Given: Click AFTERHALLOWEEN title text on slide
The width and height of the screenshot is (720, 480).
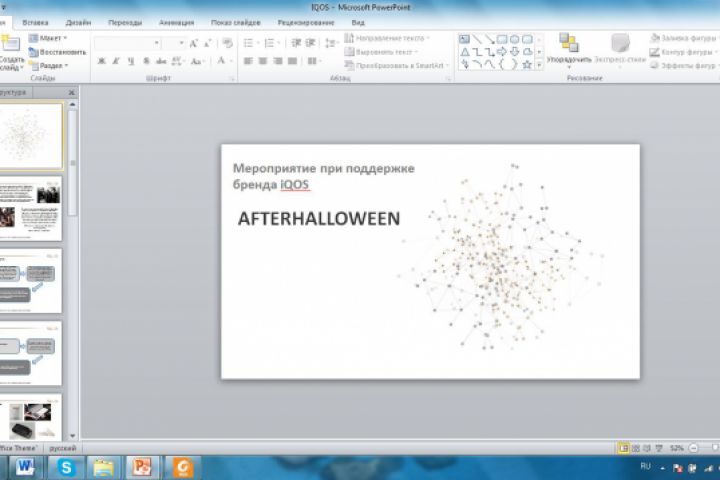Looking at the screenshot, I should (x=319, y=219).
